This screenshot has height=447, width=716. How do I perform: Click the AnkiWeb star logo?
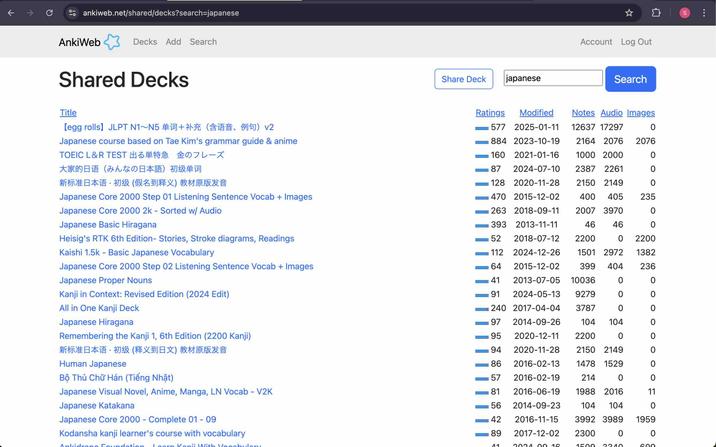coord(112,42)
